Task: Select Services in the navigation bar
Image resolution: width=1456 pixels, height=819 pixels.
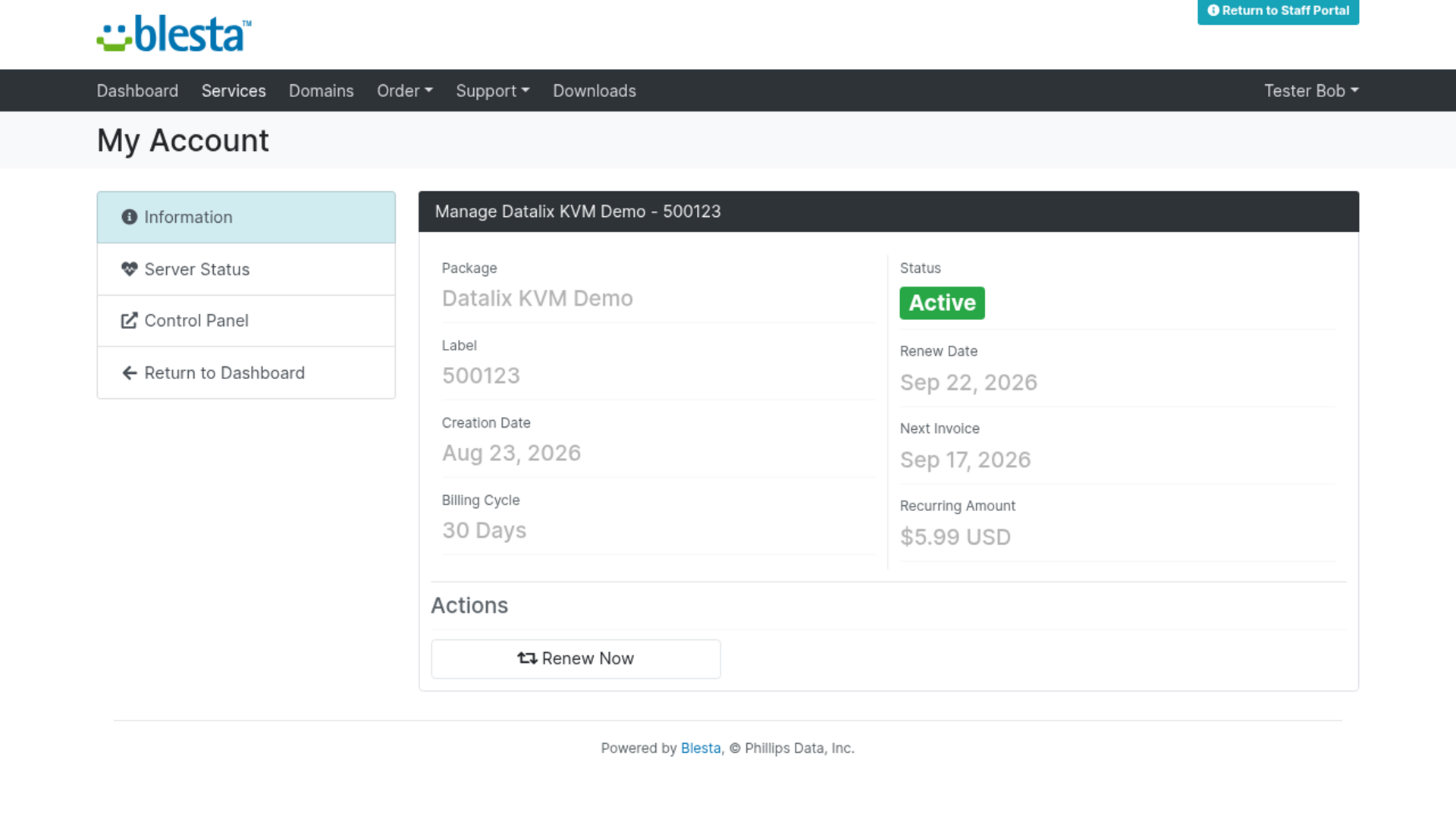Action: pos(234,91)
